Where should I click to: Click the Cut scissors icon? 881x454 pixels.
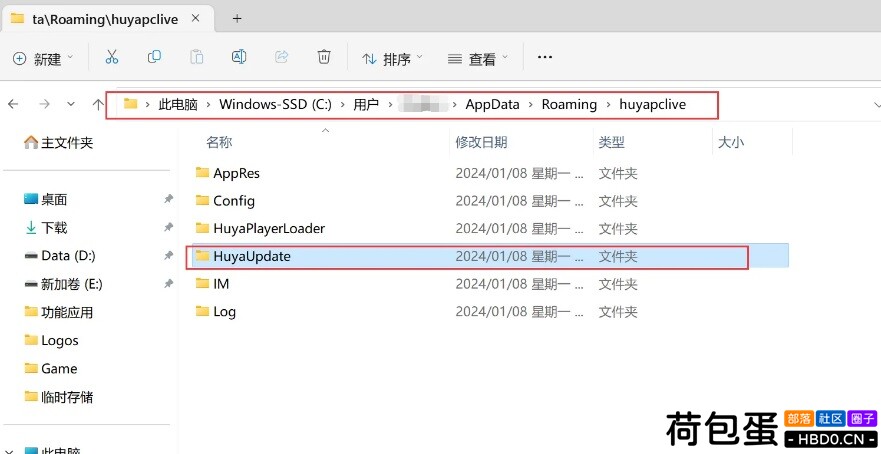click(x=112, y=57)
